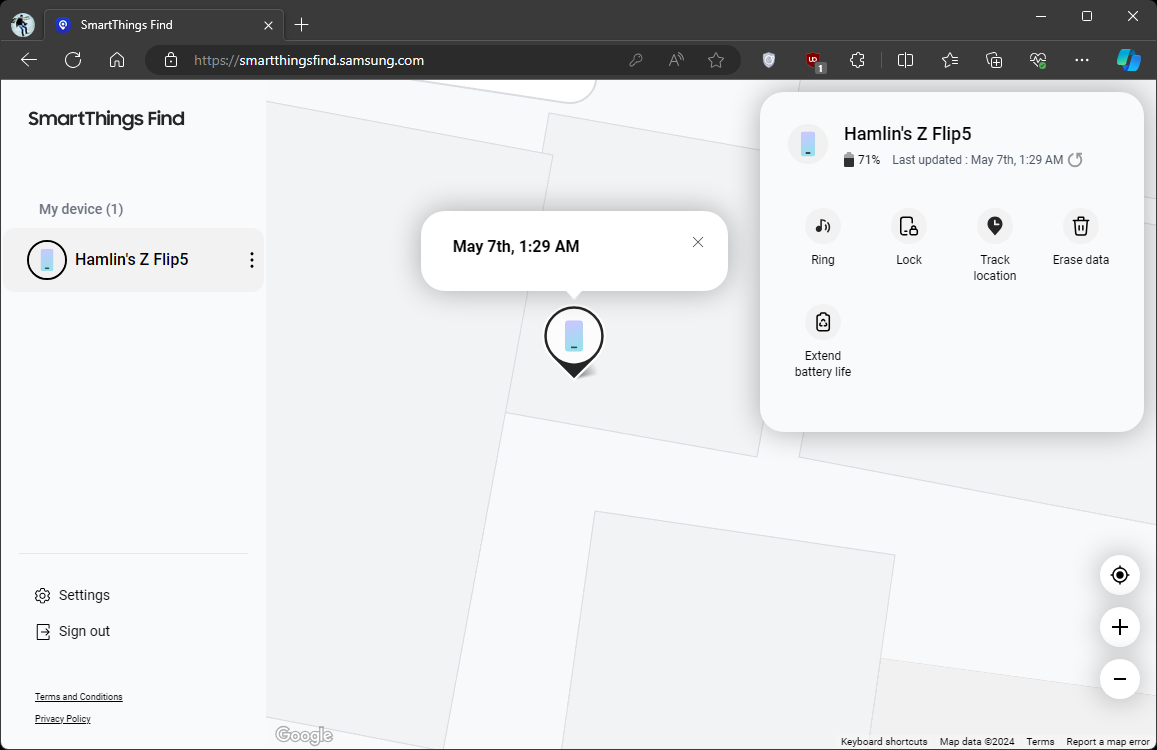Open a new browser tab
Viewport: 1157px width, 750px height.
coord(301,24)
